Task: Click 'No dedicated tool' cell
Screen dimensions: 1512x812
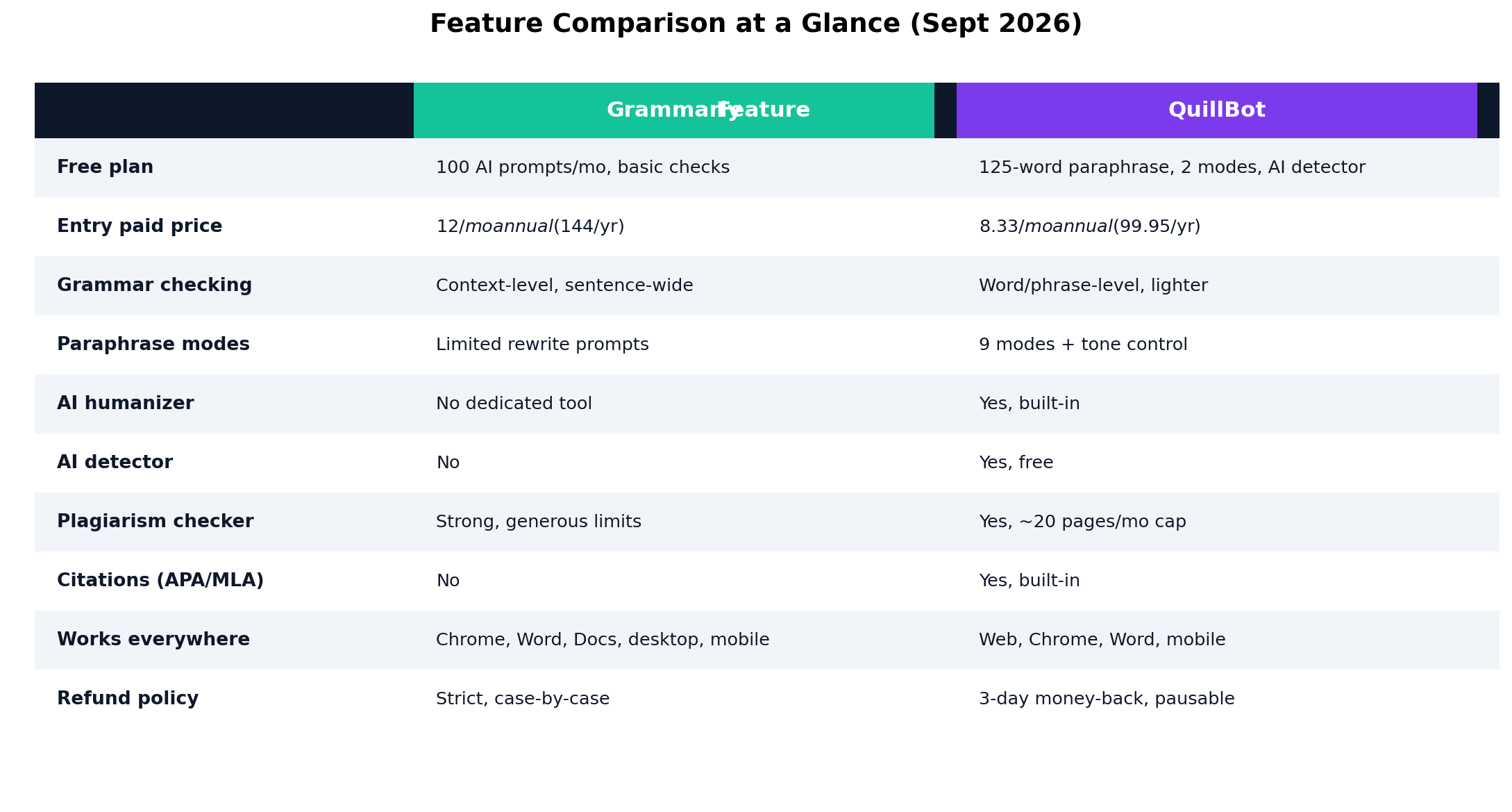Action: click(x=514, y=404)
